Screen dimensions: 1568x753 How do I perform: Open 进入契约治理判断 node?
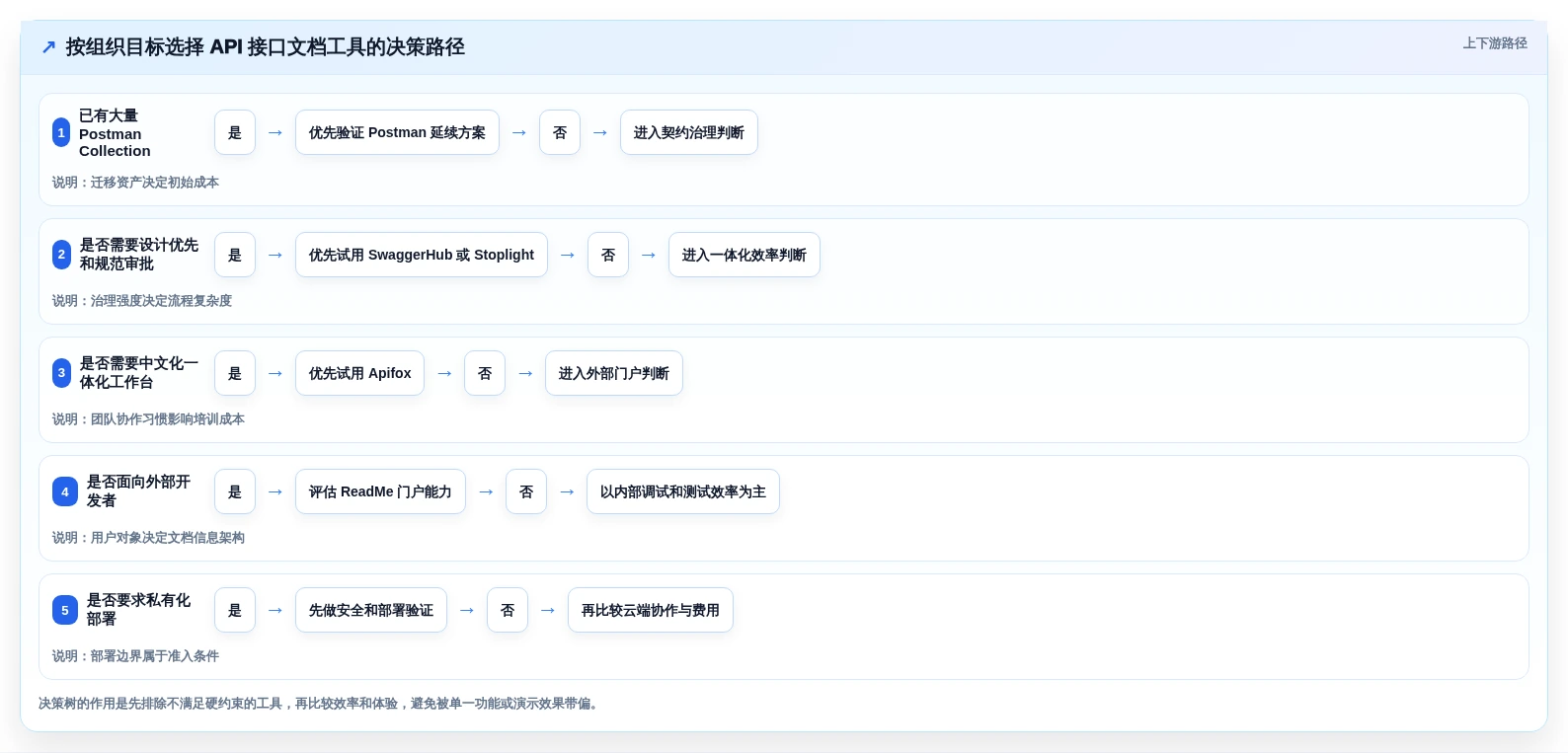[689, 132]
